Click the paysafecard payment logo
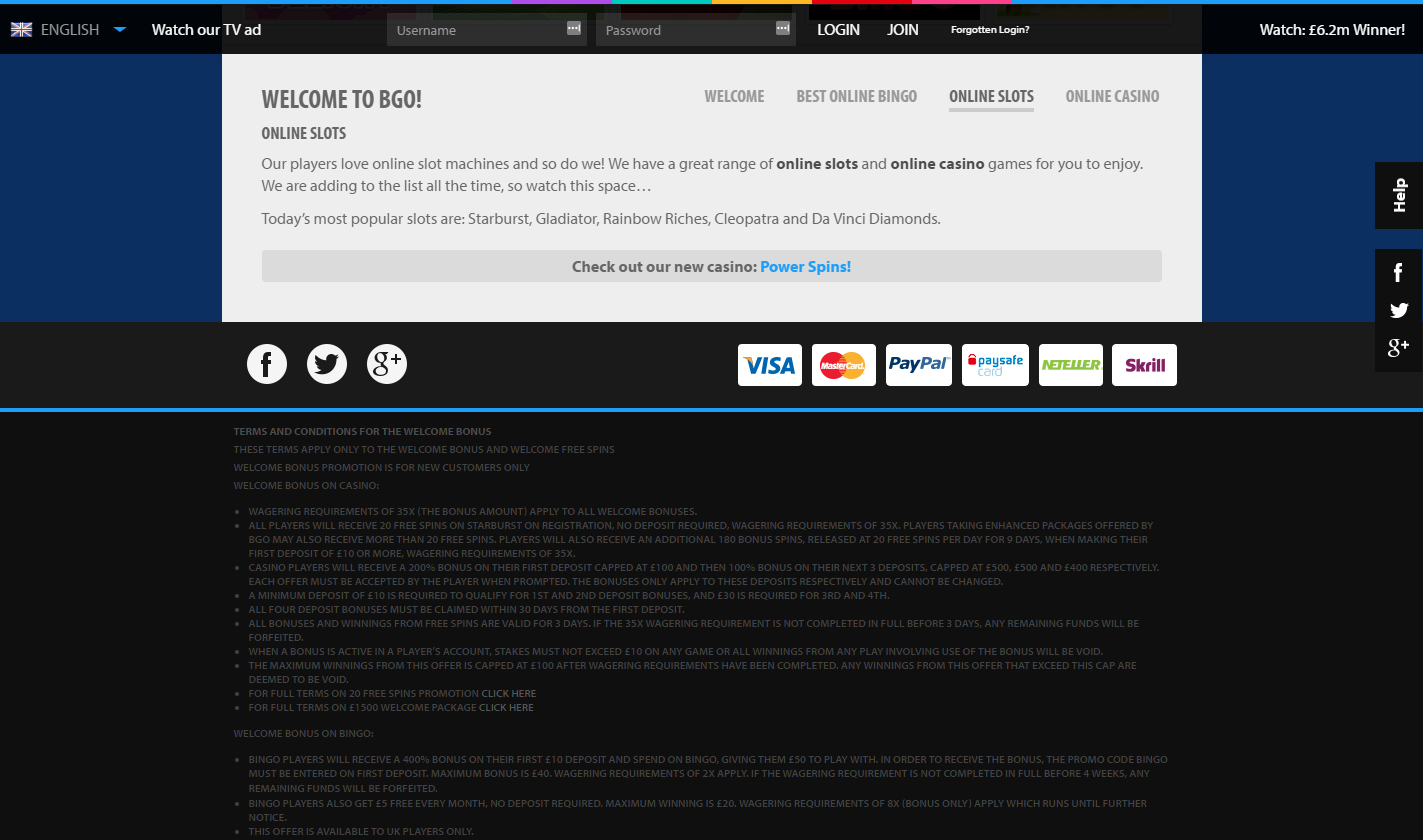This screenshot has height=840, width=1423. [x=995, y=365]
